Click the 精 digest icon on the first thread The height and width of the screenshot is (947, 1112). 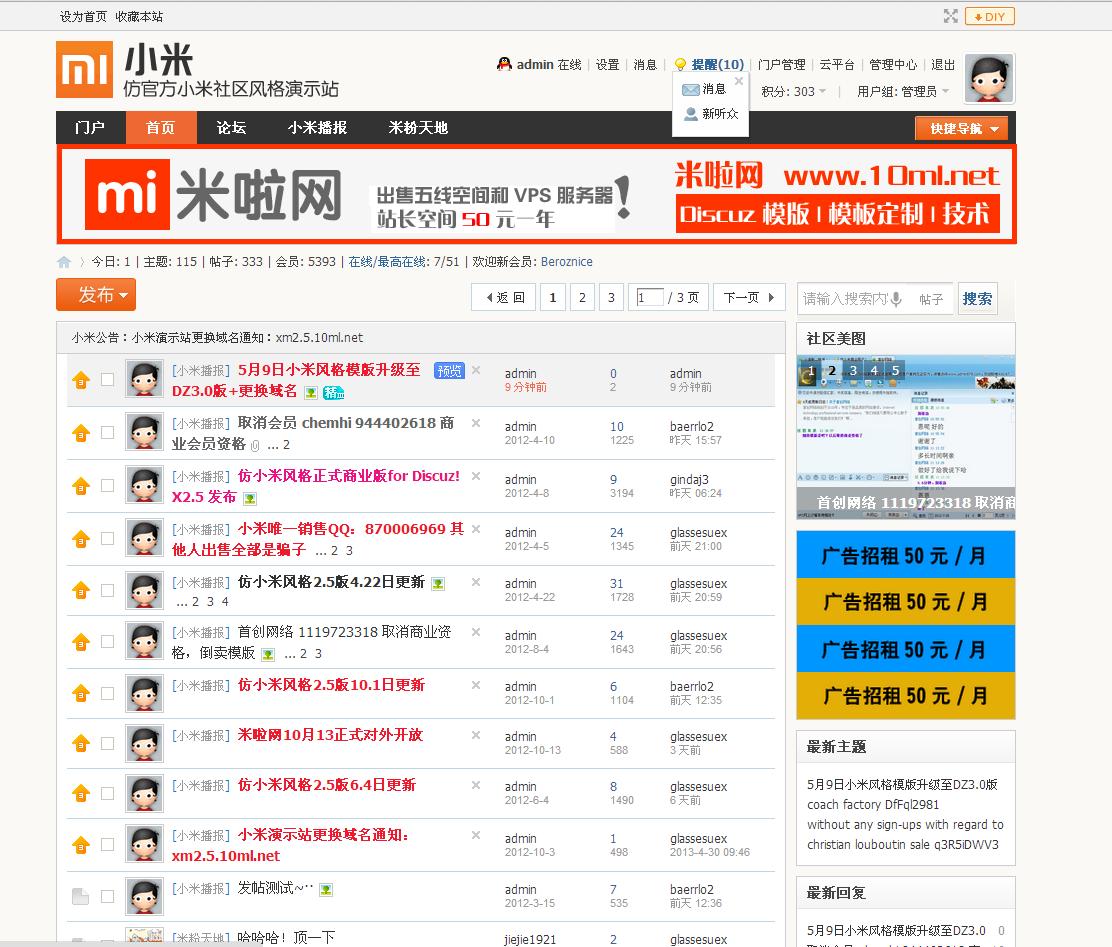(333, 392)
